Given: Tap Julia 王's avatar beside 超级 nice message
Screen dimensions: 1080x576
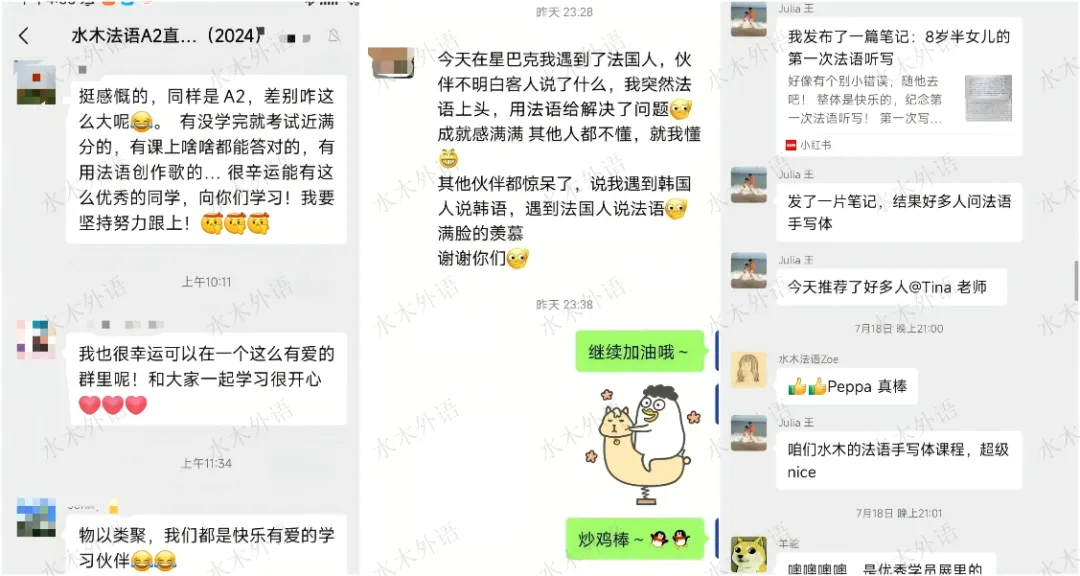Looking at the screenshot, I should [749, 434].
